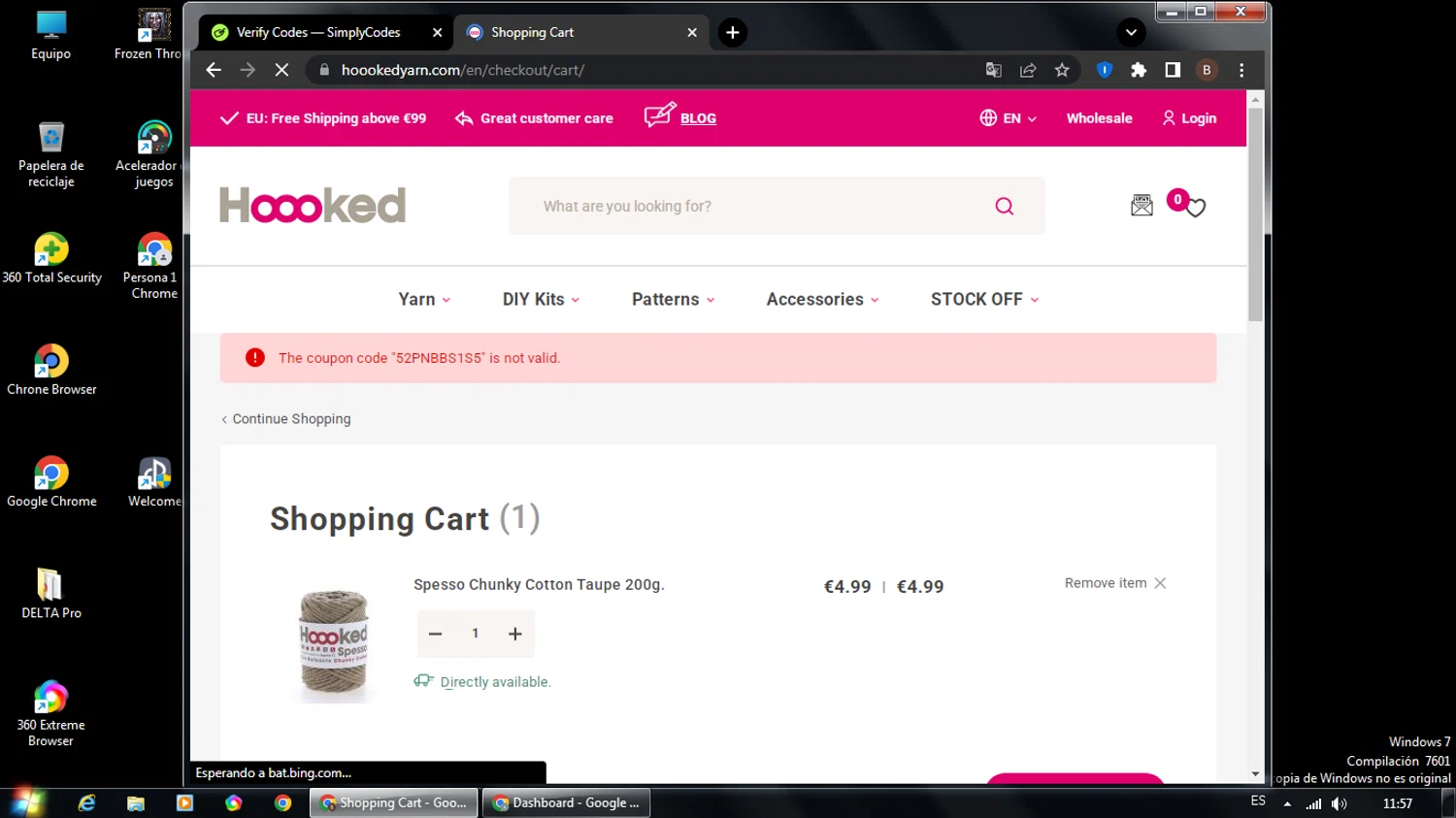Click the browser forward arrow
Screen dimensions: 1456x818
(x=248, y=70)
